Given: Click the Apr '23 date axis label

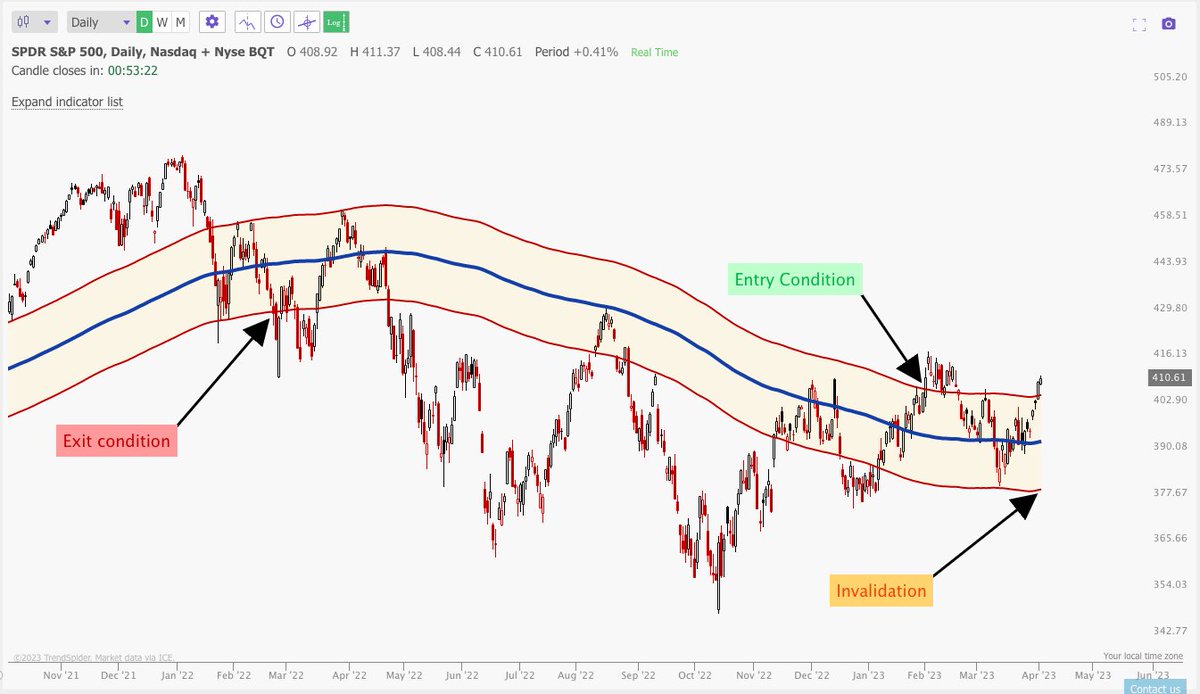Looking at the screenshot, I should (x=1037, y=676).
